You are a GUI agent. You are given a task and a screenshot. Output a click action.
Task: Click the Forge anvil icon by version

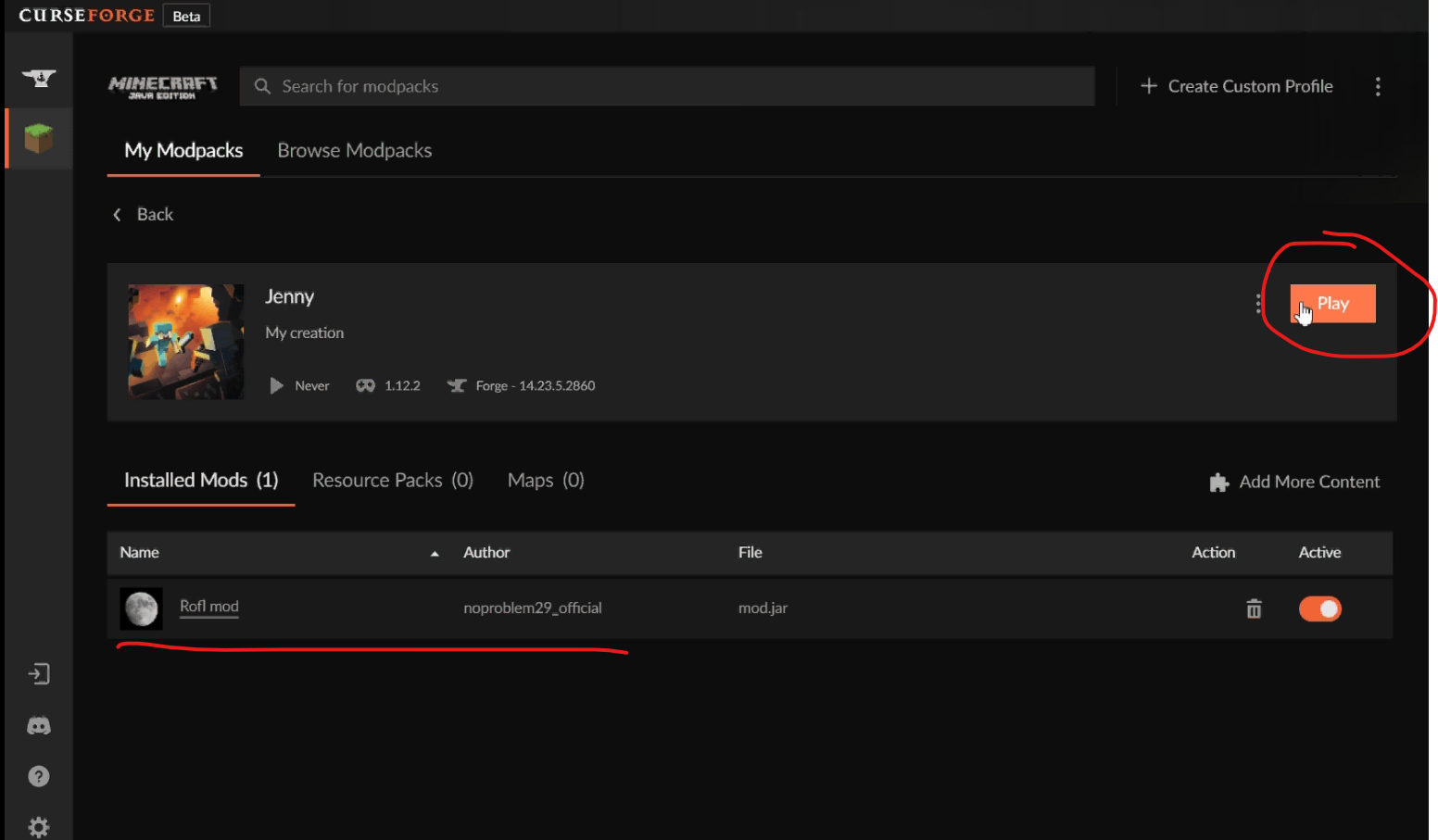pos(457,385)
